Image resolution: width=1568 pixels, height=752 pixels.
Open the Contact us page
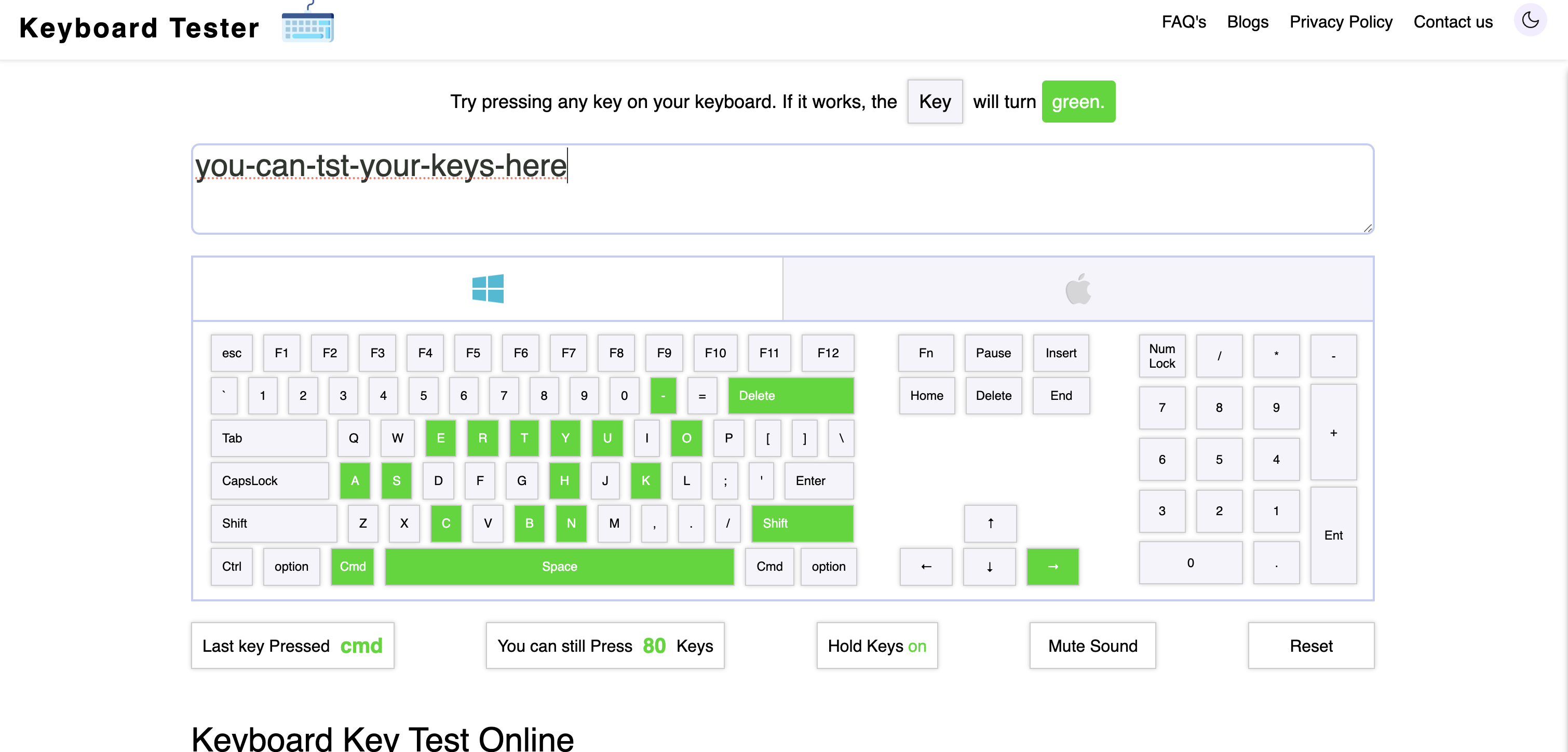click(1453, 22)
